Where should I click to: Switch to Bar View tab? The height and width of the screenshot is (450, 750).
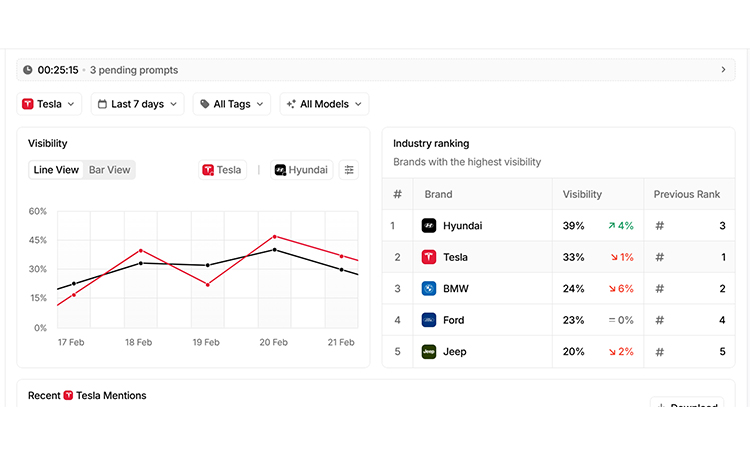(x=110, y=170)
